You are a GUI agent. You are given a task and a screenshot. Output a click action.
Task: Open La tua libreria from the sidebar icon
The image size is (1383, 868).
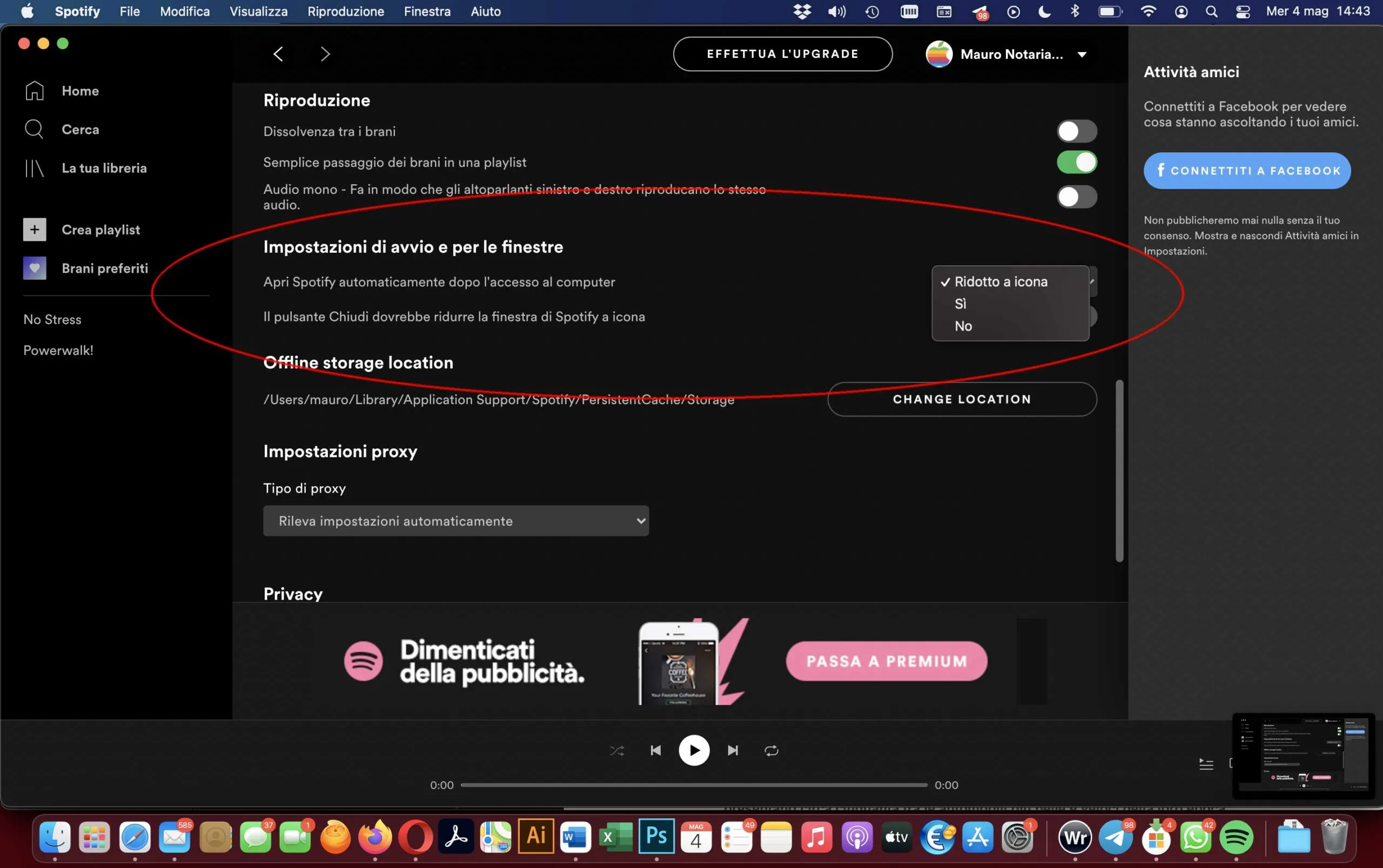pos(34,167)
